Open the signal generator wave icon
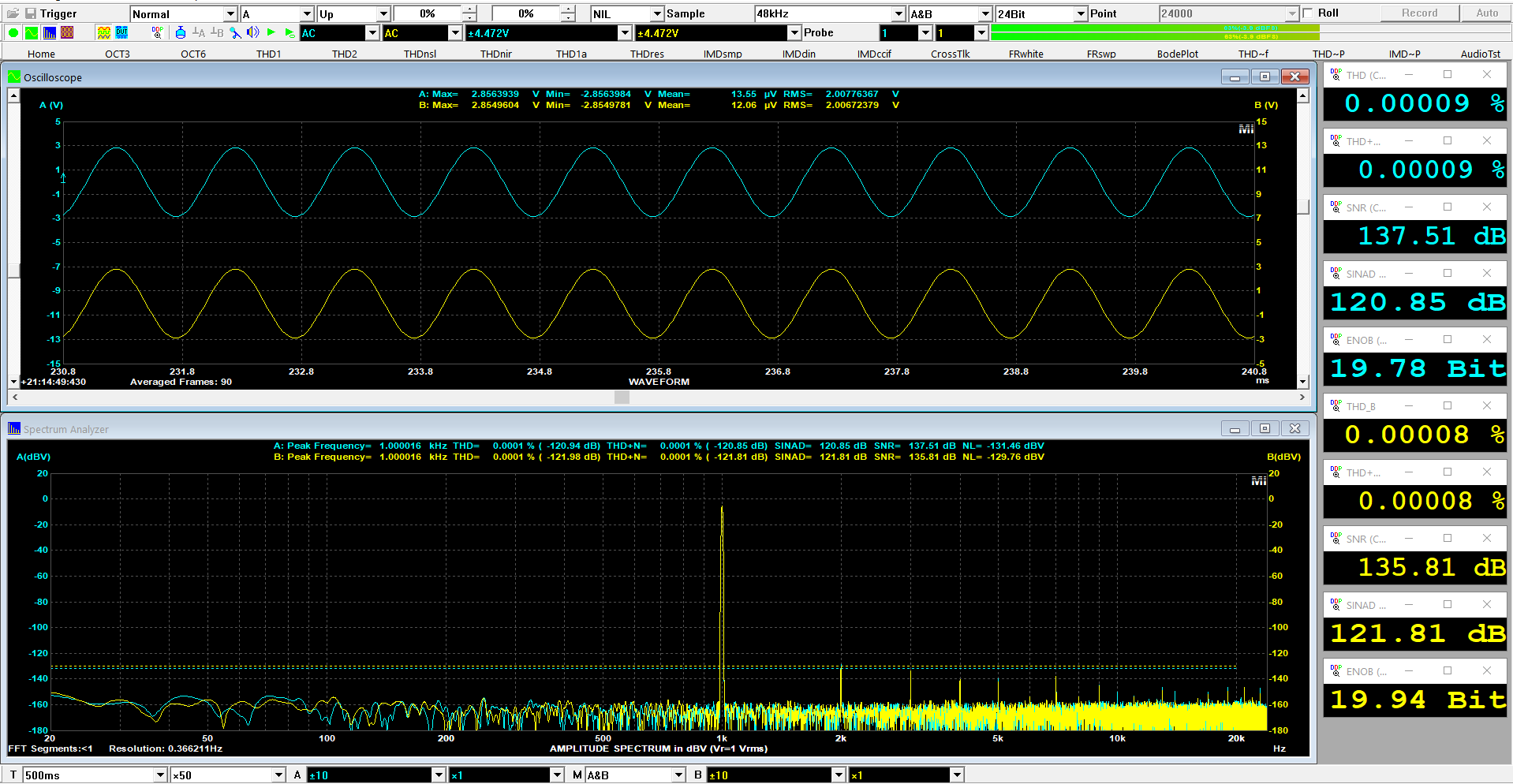Viewport: 1513px width, 784px height. [x=103, y=33]
